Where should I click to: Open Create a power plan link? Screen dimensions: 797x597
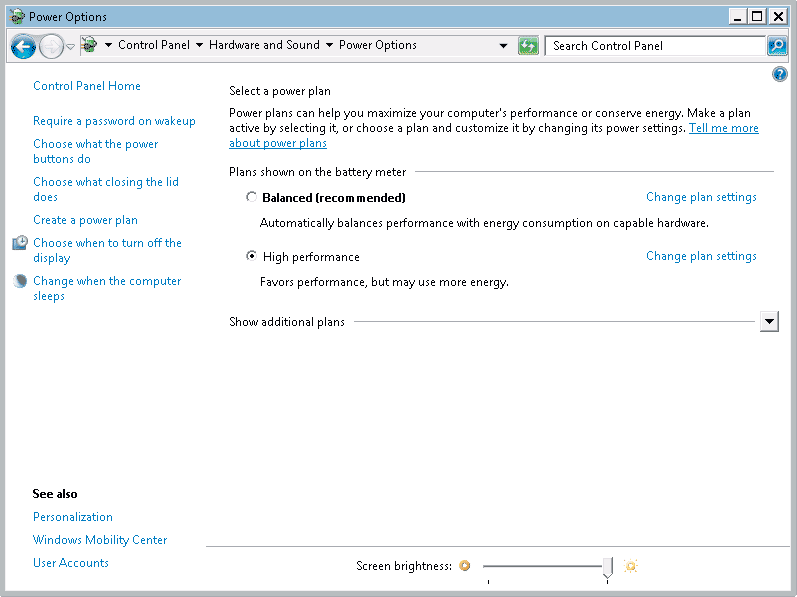(x=85, y=220)
